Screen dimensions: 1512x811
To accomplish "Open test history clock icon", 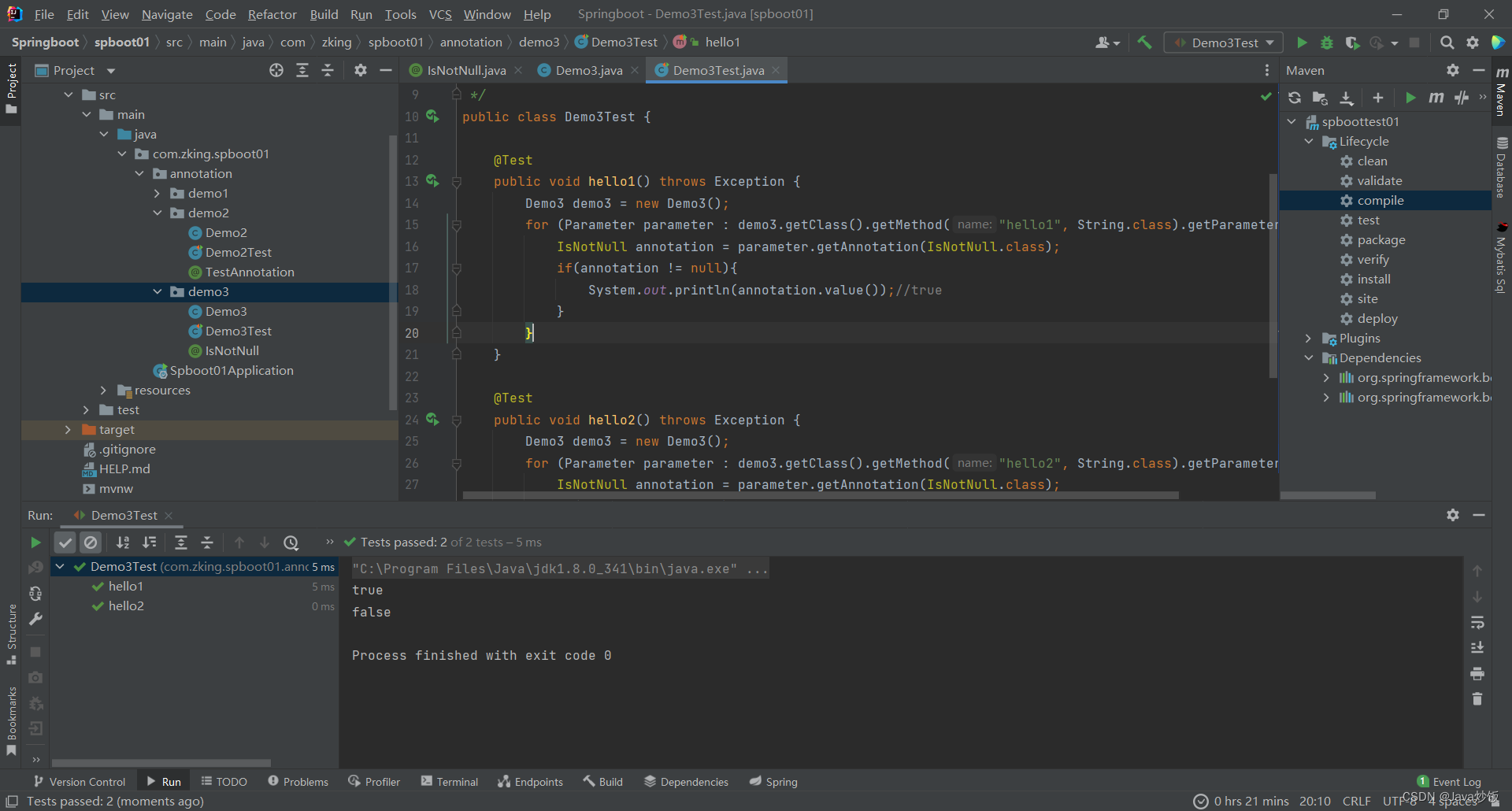I will (x=291, y=543).
